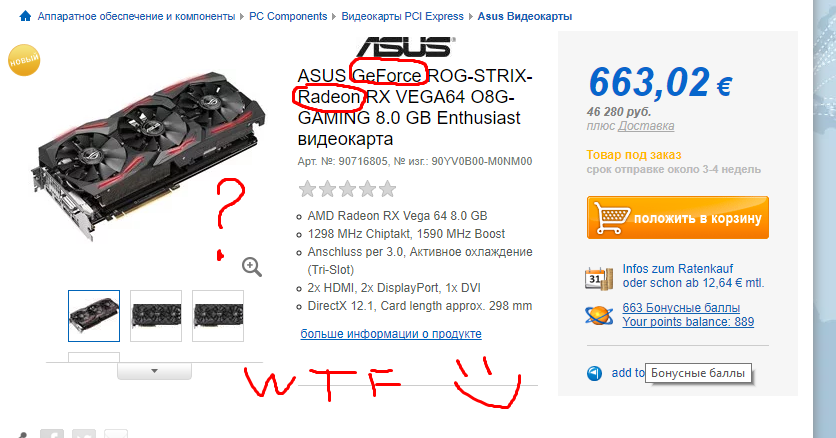Open 'больше информации о продукте' link

(x=391, y=334)
